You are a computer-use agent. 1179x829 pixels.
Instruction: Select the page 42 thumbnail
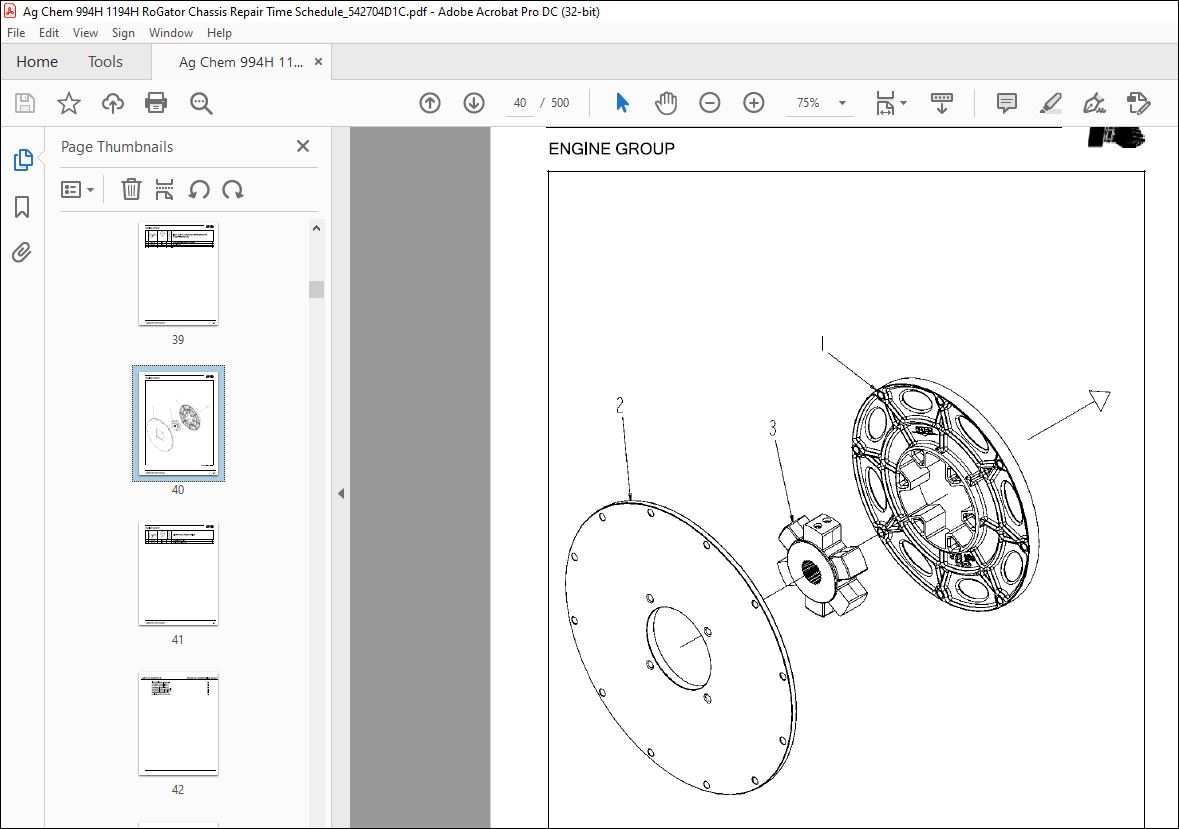tap(178, 724)
